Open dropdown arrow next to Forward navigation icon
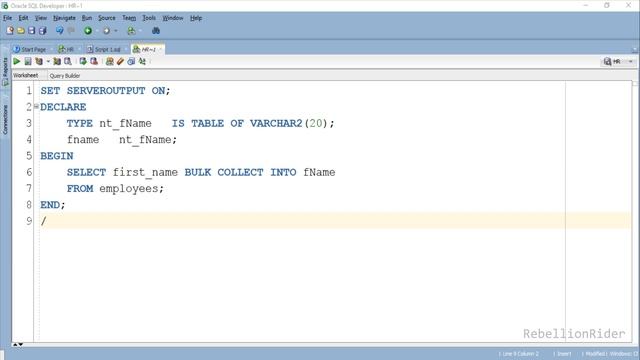This screenshot has width=640, height=360. (116, 31)
